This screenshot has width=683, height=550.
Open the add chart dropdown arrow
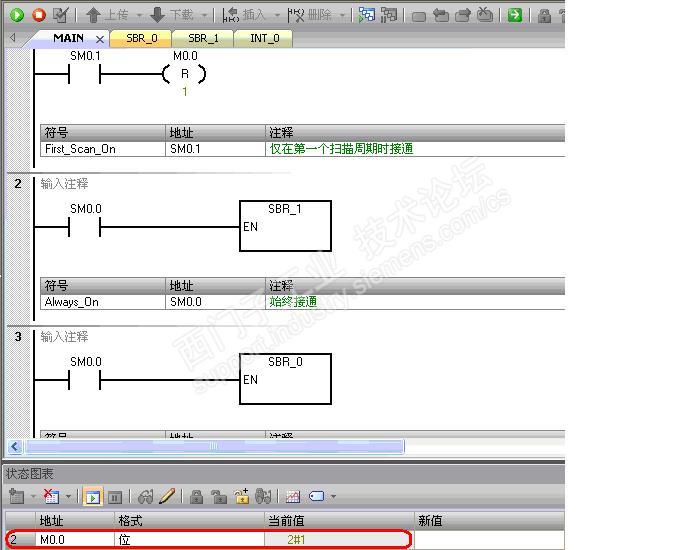pos(34,496)
